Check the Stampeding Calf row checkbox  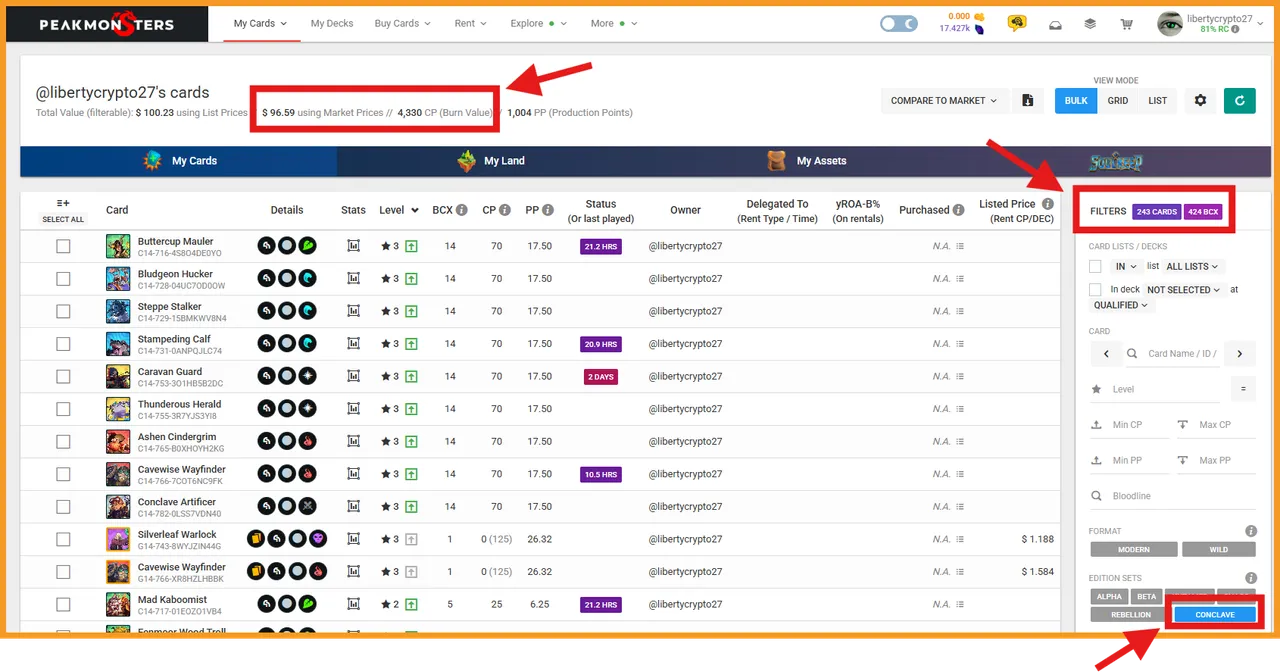click(x=63, y=344)
